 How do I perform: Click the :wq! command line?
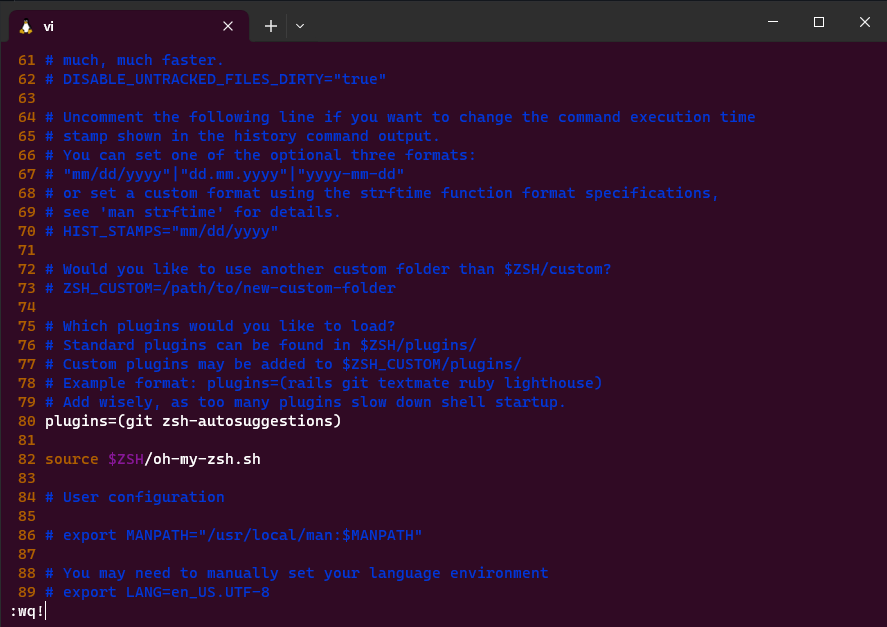point(27,612)
